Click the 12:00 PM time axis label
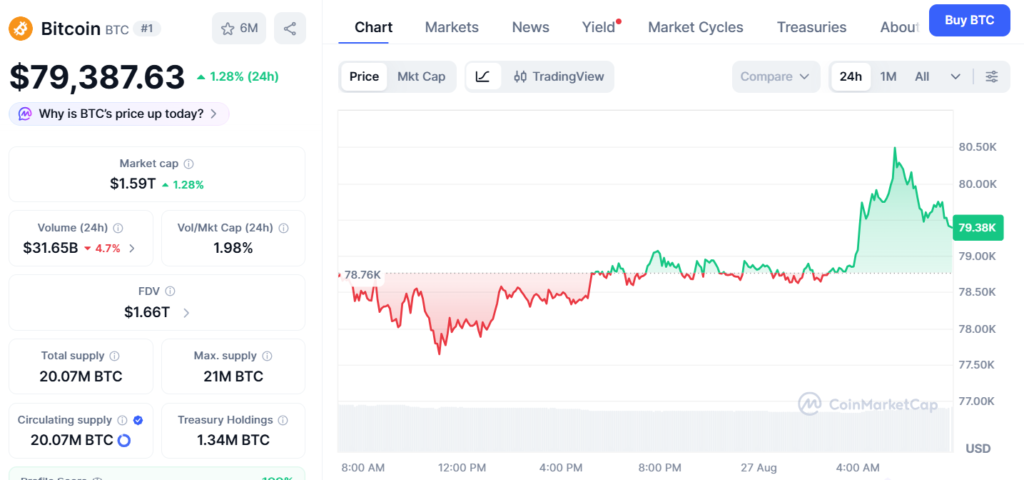The image size is (1024, 480). point(463,468)
